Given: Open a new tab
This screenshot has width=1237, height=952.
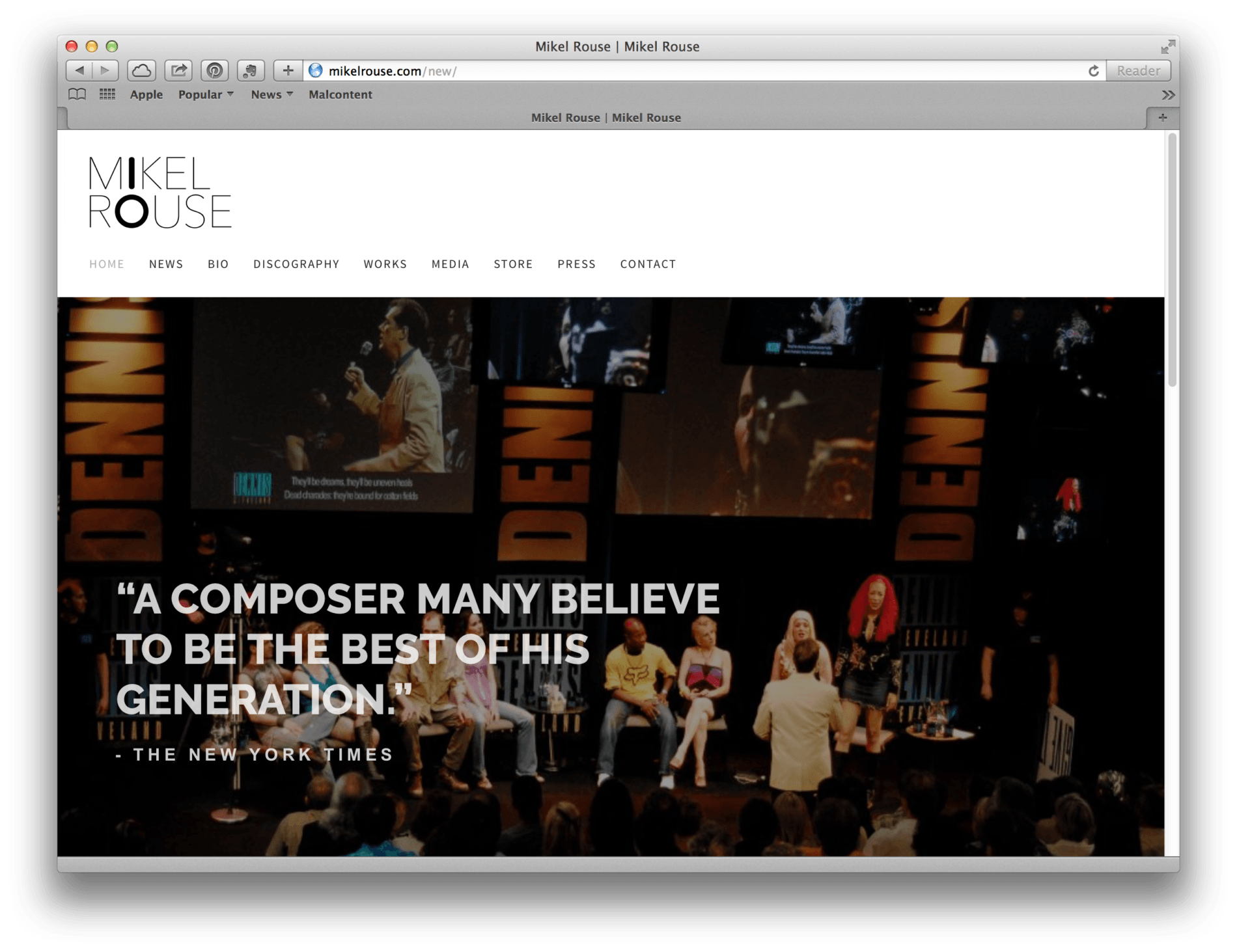Looking at the screenshot, I should pyautogui.click(x=1162, y=118).
